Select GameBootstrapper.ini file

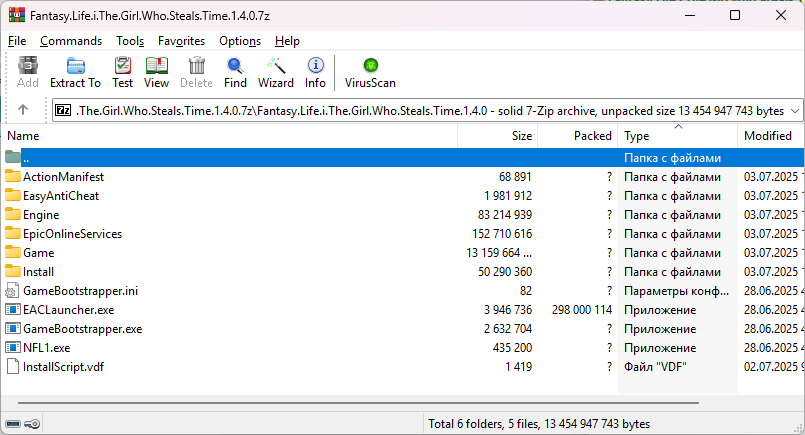pos(81,291)
